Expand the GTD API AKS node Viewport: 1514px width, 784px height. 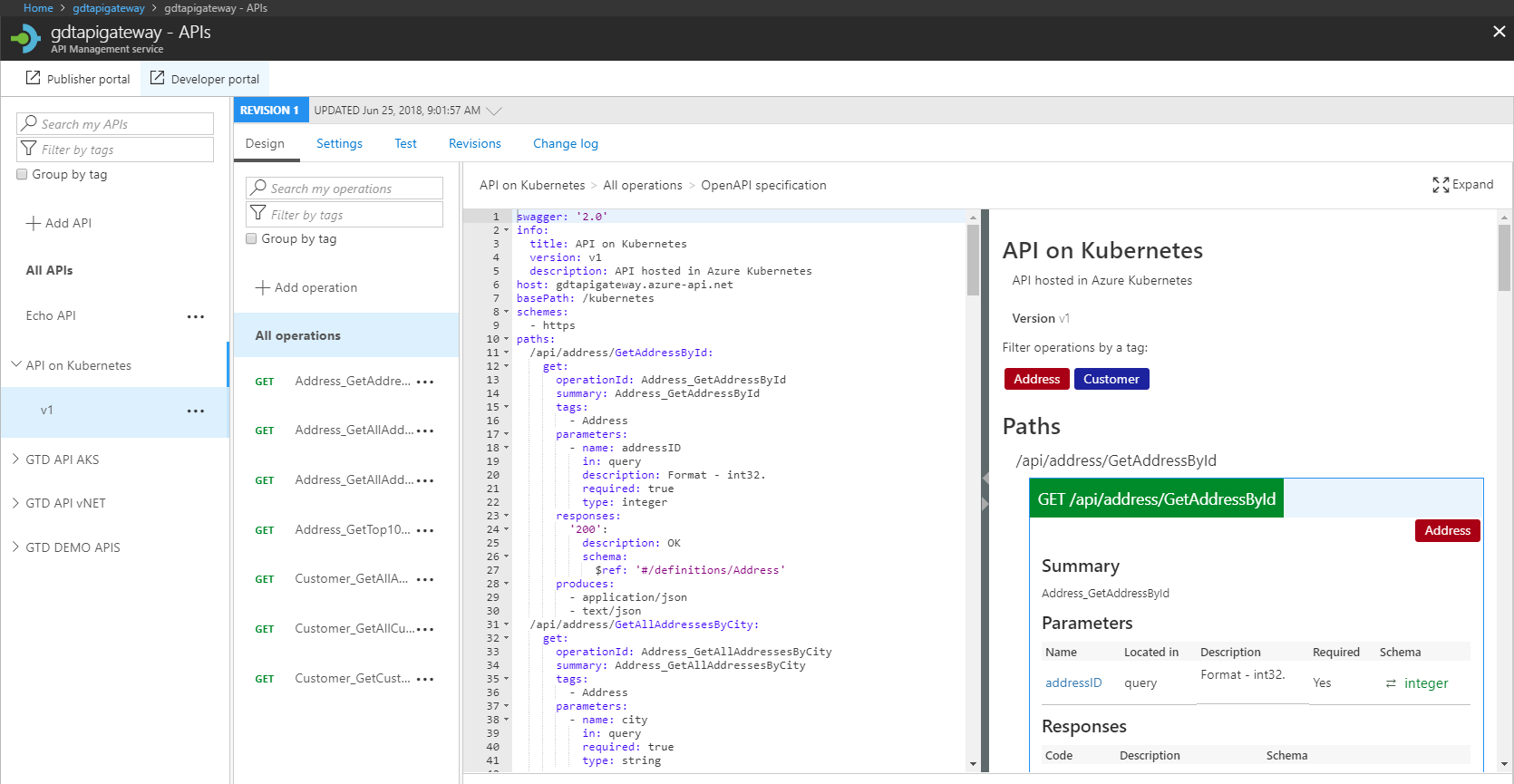[15, 459]
